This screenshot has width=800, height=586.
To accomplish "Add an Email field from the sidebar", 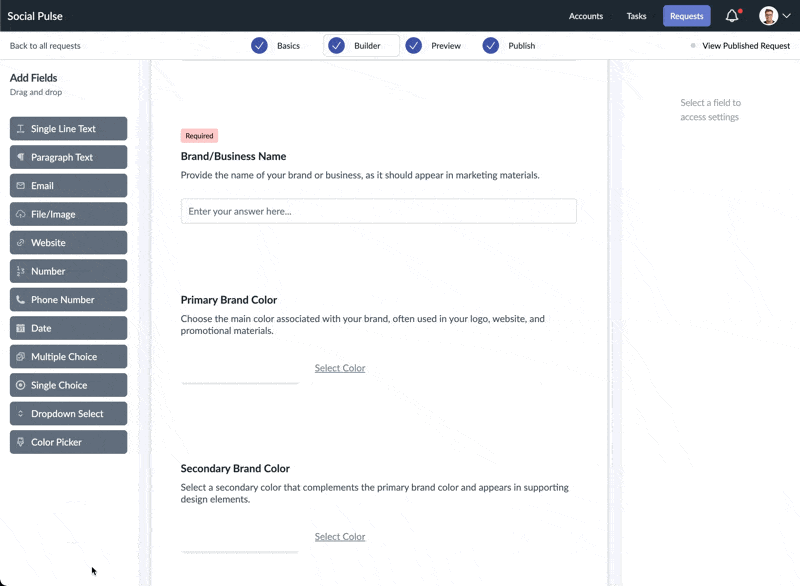I will pos(67,185).
